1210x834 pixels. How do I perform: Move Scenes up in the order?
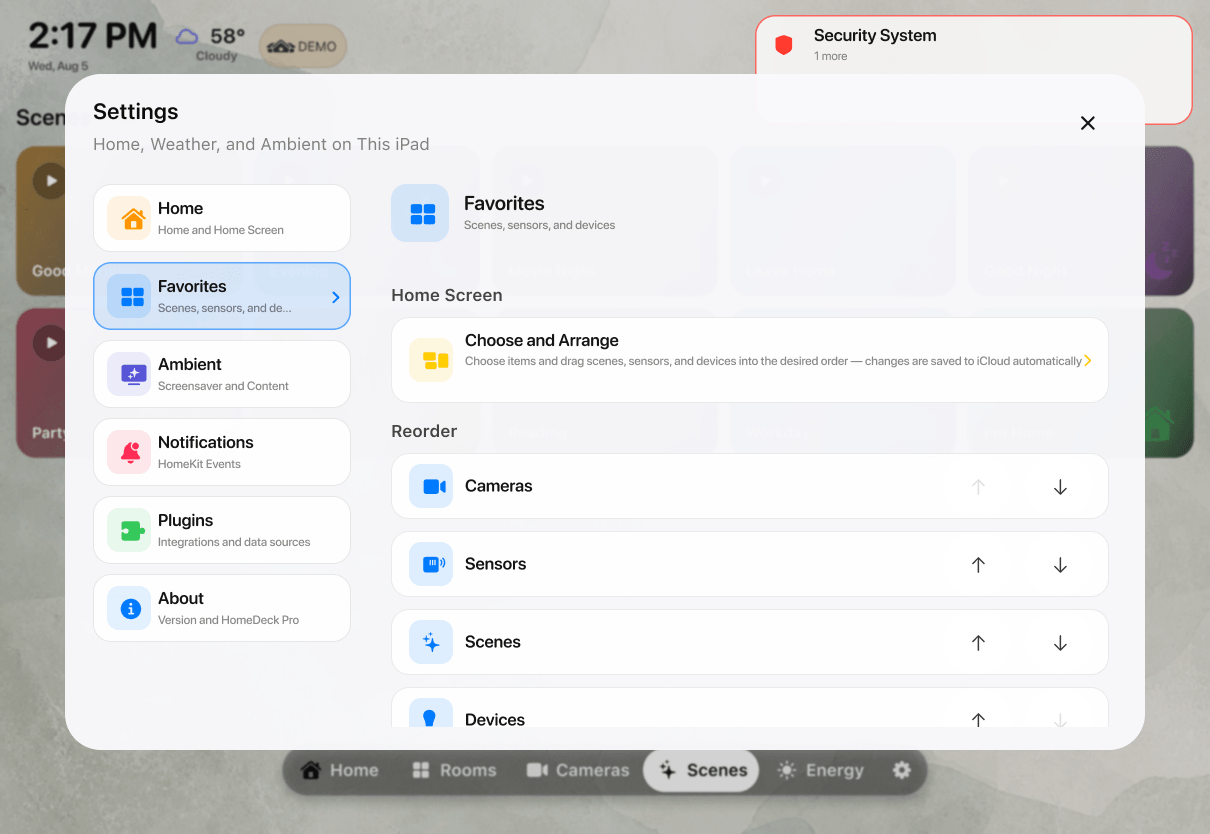(x=979, y=643)
